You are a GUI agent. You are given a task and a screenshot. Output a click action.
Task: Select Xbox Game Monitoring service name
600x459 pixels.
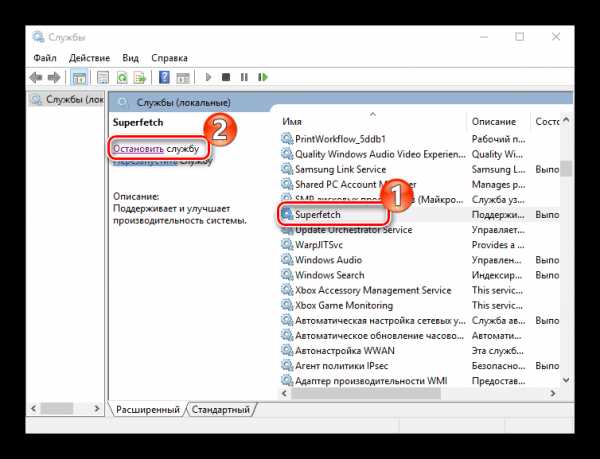pyautogui.click(x=344, y=305)
